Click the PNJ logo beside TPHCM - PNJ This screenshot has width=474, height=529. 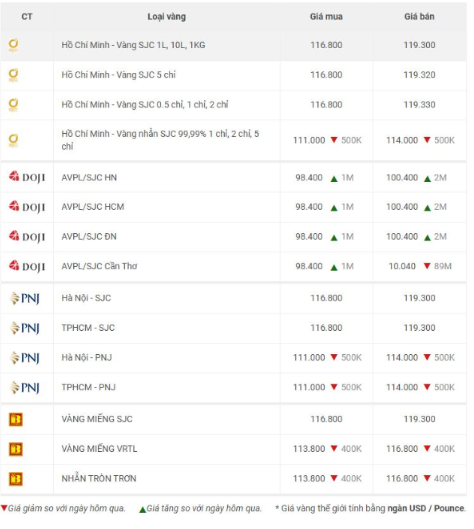click(x=25, y=387)
